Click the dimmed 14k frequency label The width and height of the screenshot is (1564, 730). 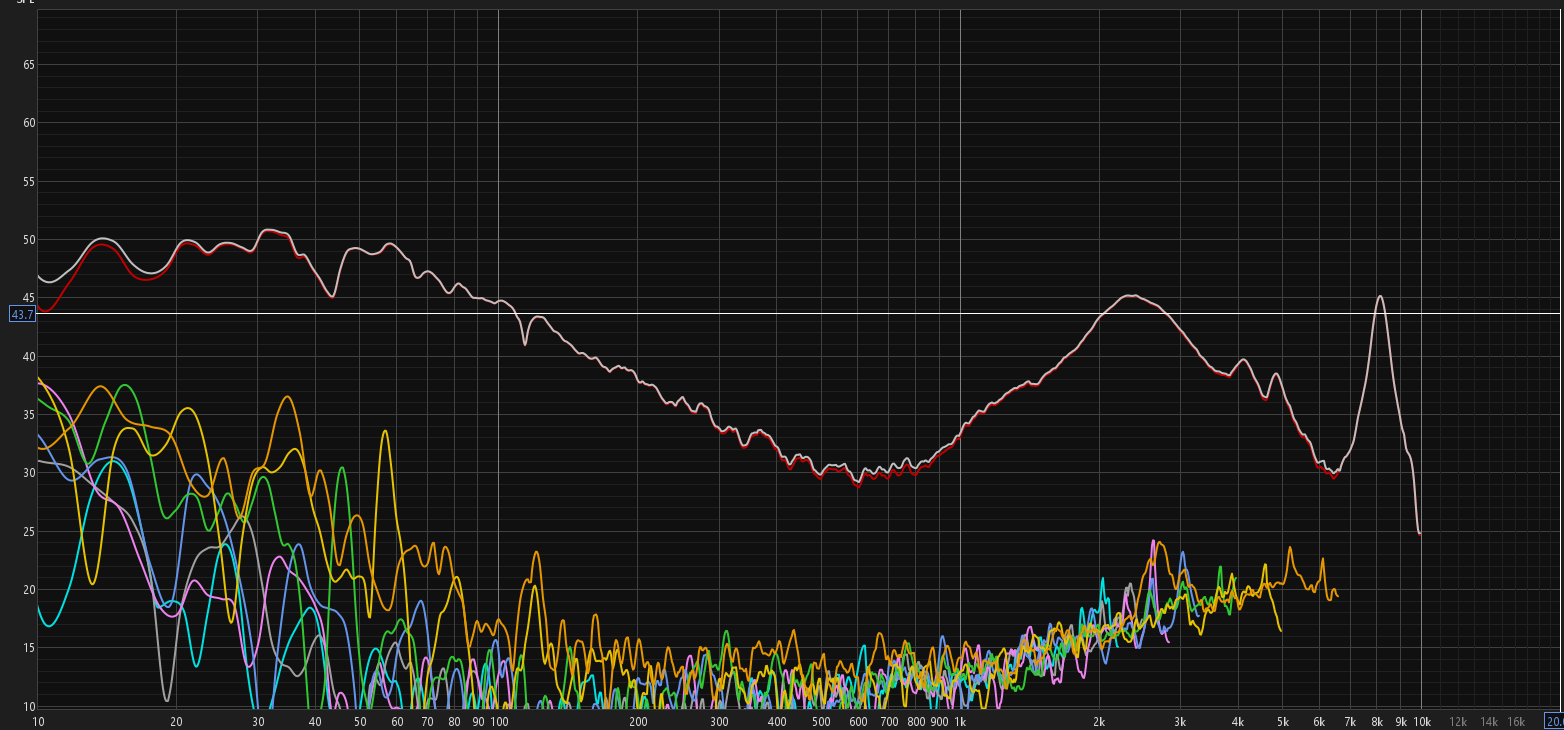(1489, 721)
